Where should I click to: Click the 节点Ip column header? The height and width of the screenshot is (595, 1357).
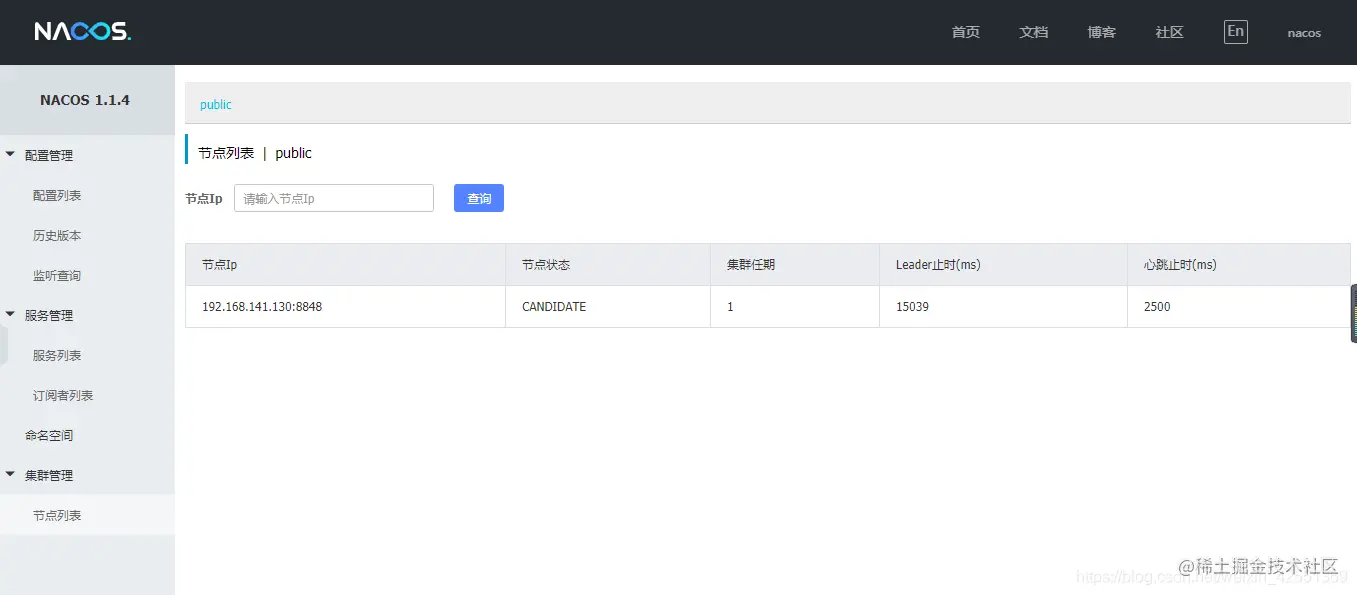pyautogui.click(x=345, y=265)
